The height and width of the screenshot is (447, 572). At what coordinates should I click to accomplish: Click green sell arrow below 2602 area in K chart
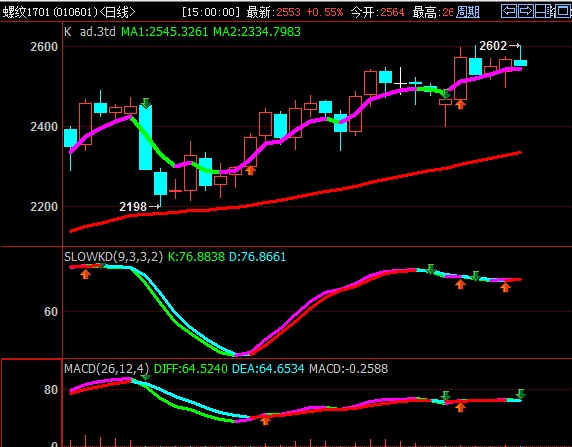pos(445,94)
